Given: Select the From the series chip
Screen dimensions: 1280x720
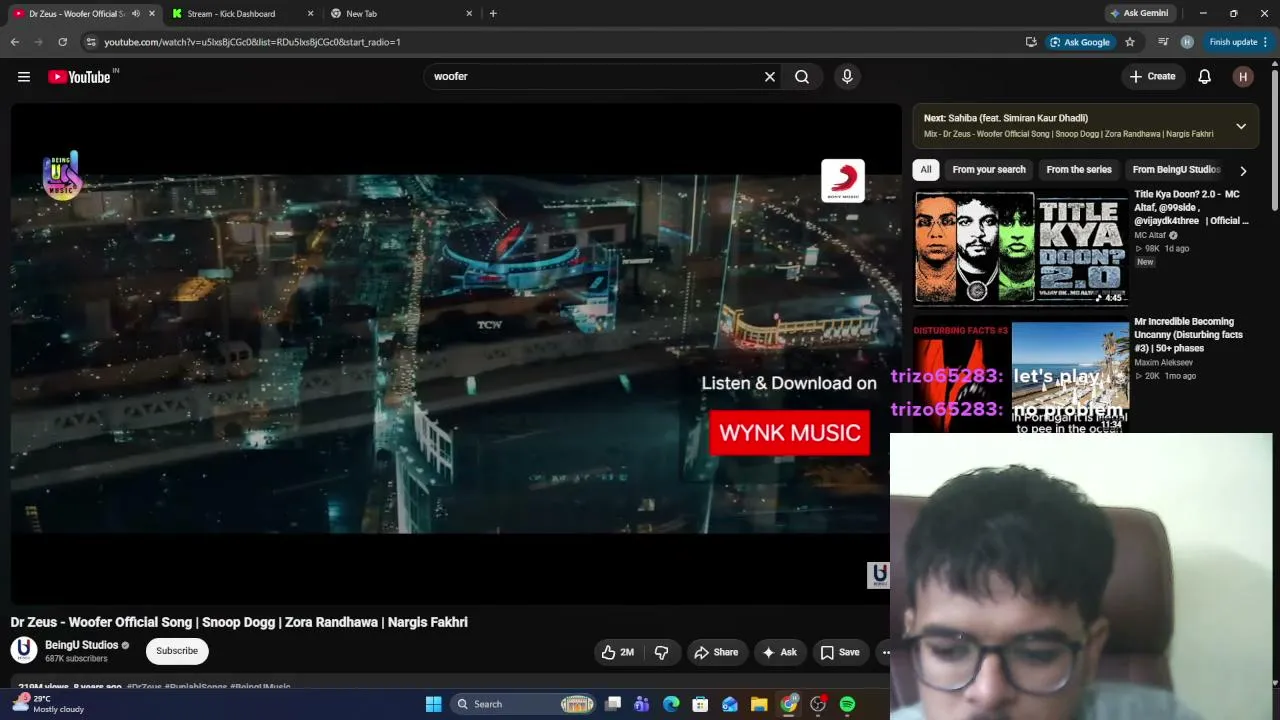Looking at the screenshot, I should click(1079, 170).
